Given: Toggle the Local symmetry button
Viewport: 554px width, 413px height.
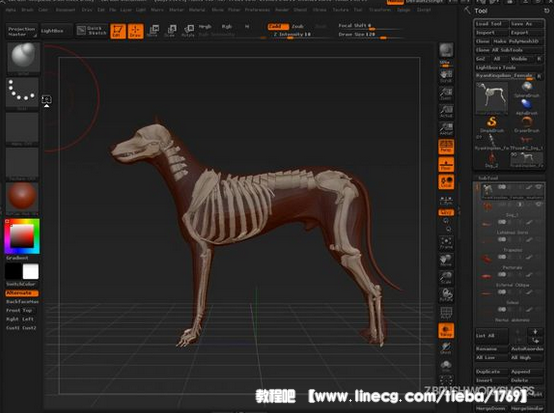Looking at the screenshot, I should (446, 182).
